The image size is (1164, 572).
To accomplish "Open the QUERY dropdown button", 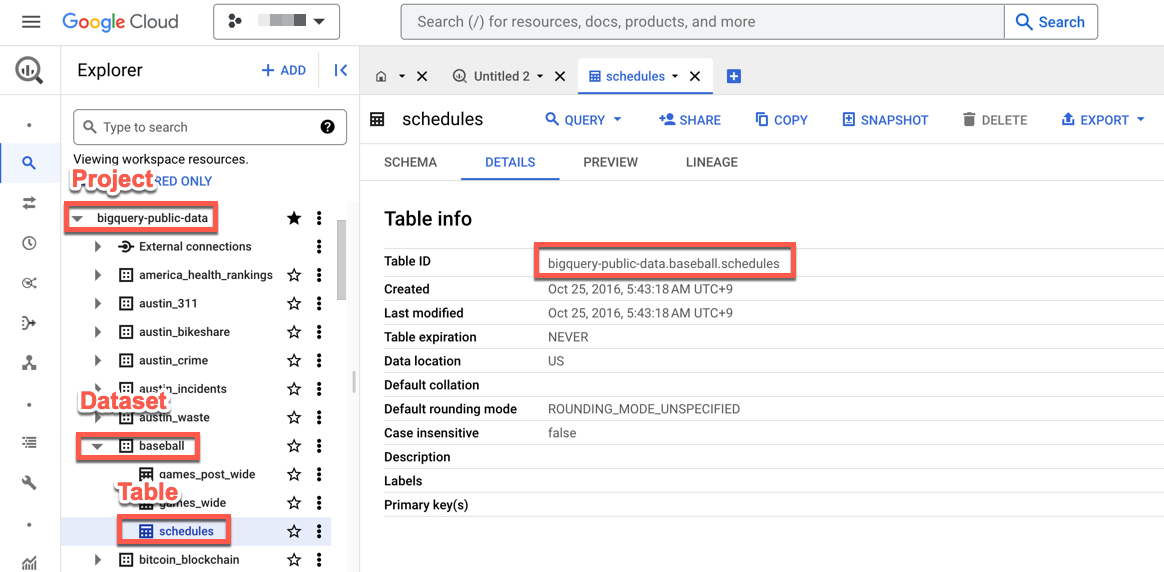I will 583,119.
